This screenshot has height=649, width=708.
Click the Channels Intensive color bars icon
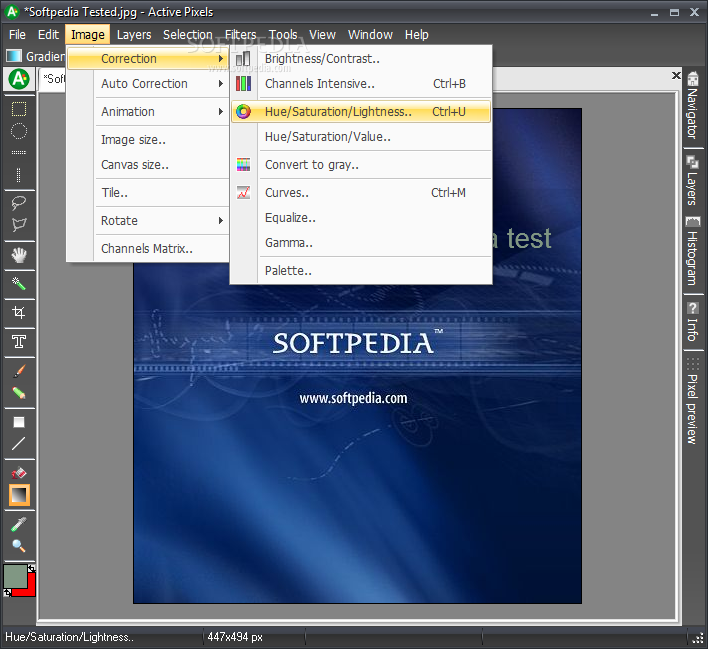[x=243, y=84]
